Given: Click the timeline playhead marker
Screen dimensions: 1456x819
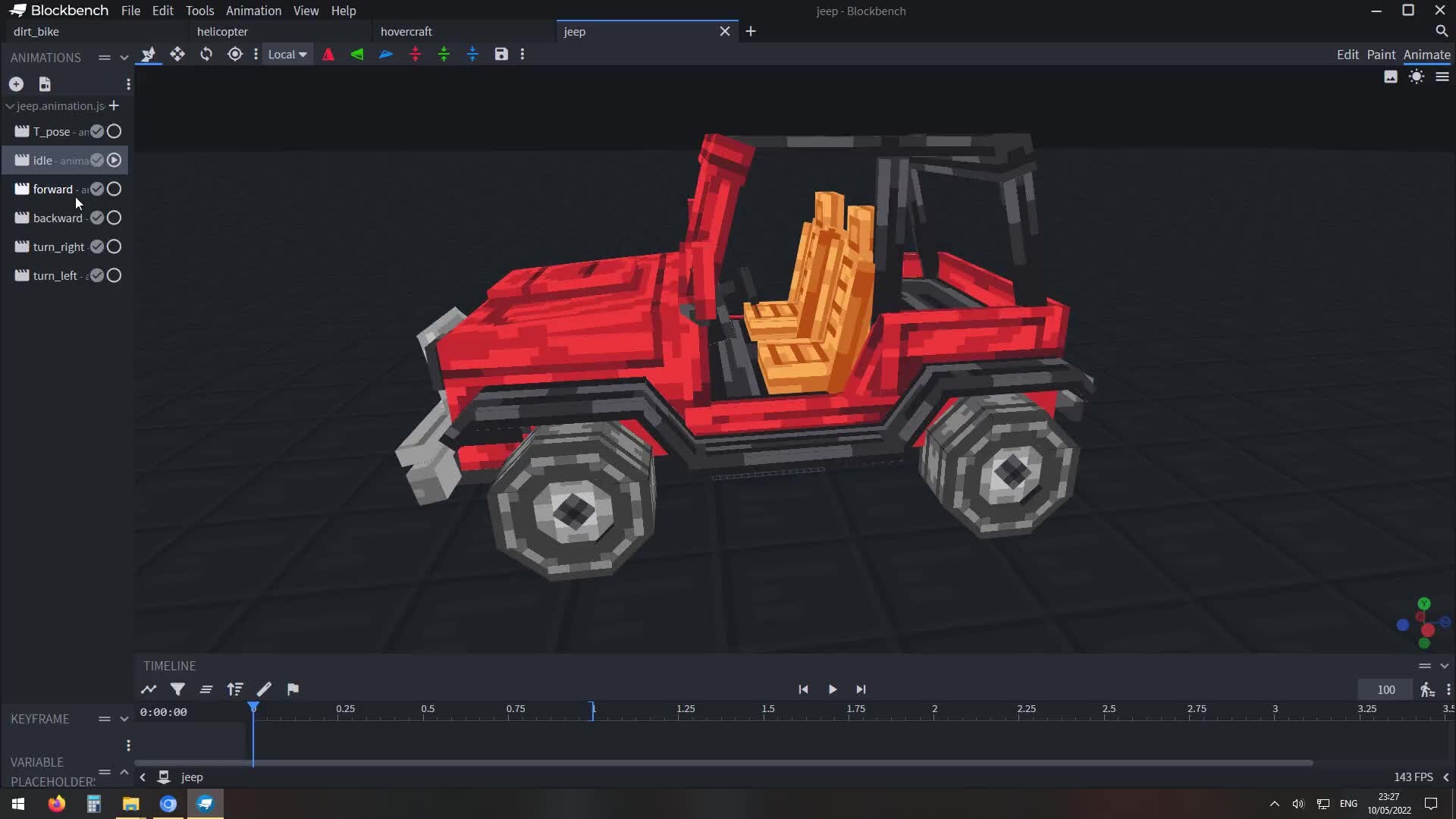Looking at the screenshot, I should pos(253,708).
